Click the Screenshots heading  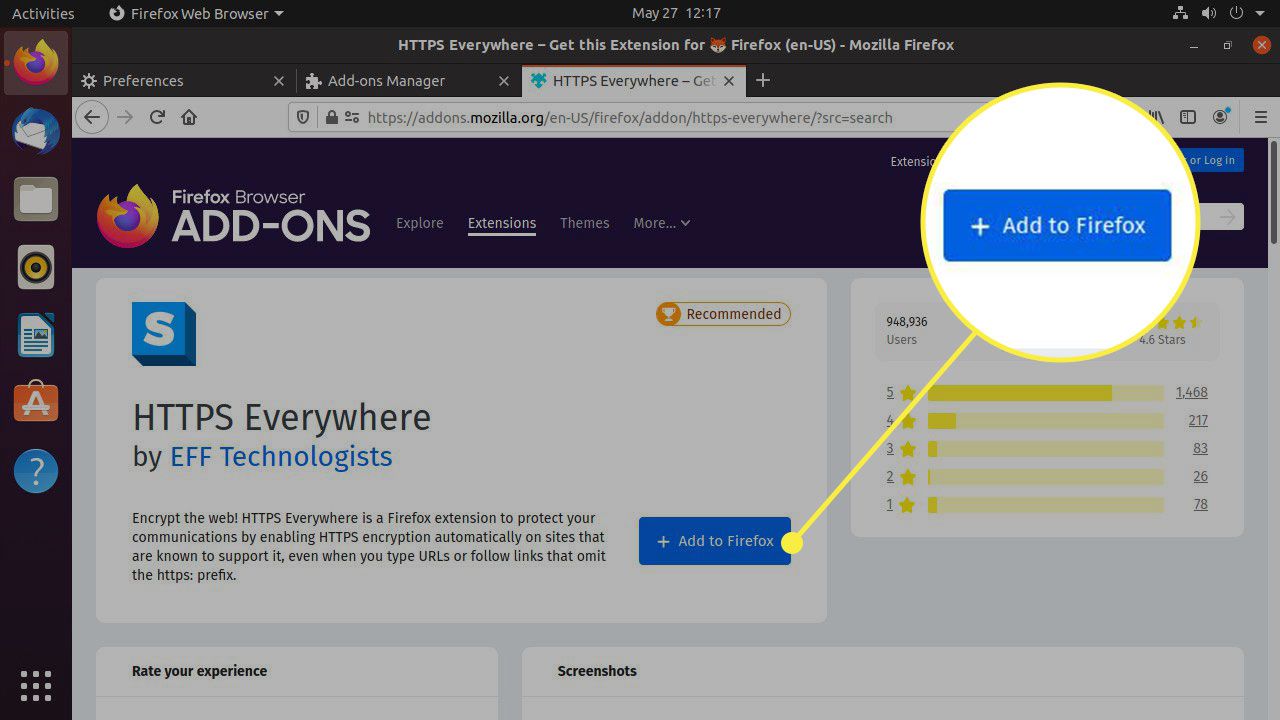(x=597, y=671)
